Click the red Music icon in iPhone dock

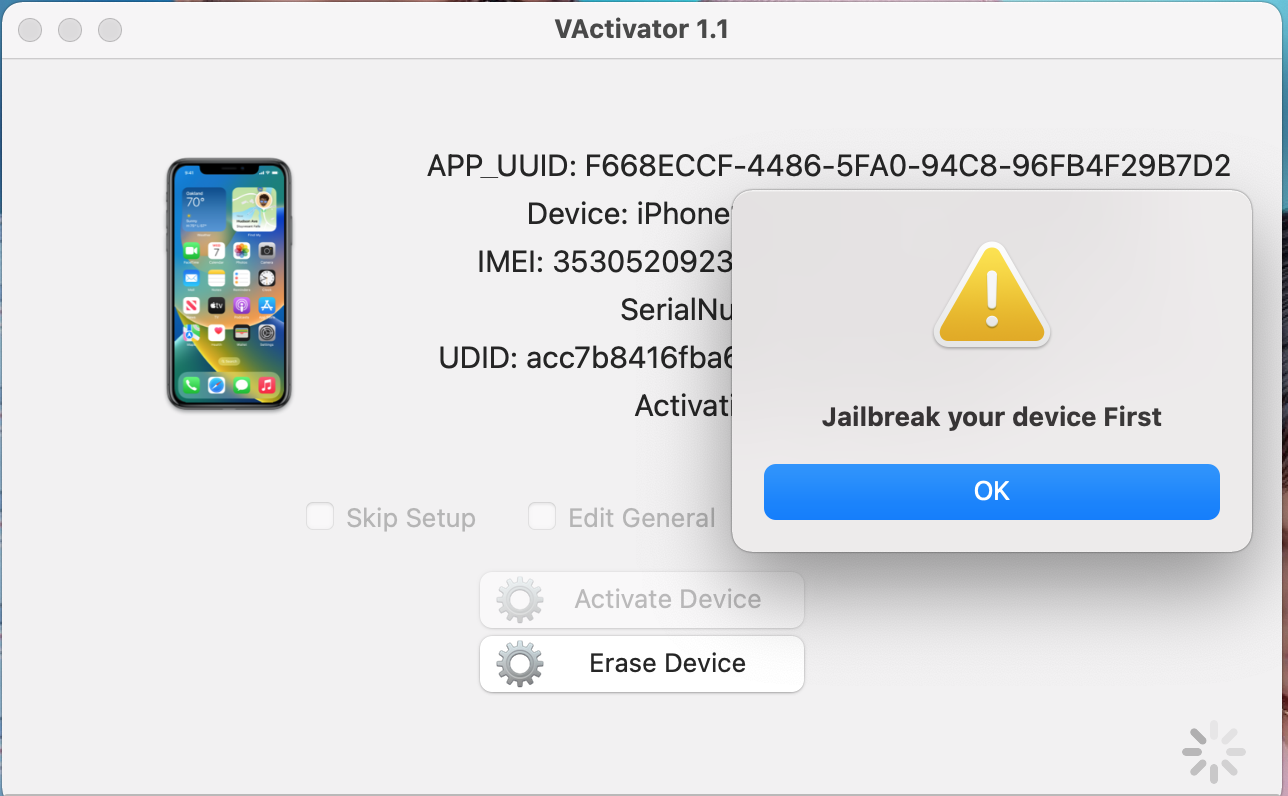(x=267, y=384)
